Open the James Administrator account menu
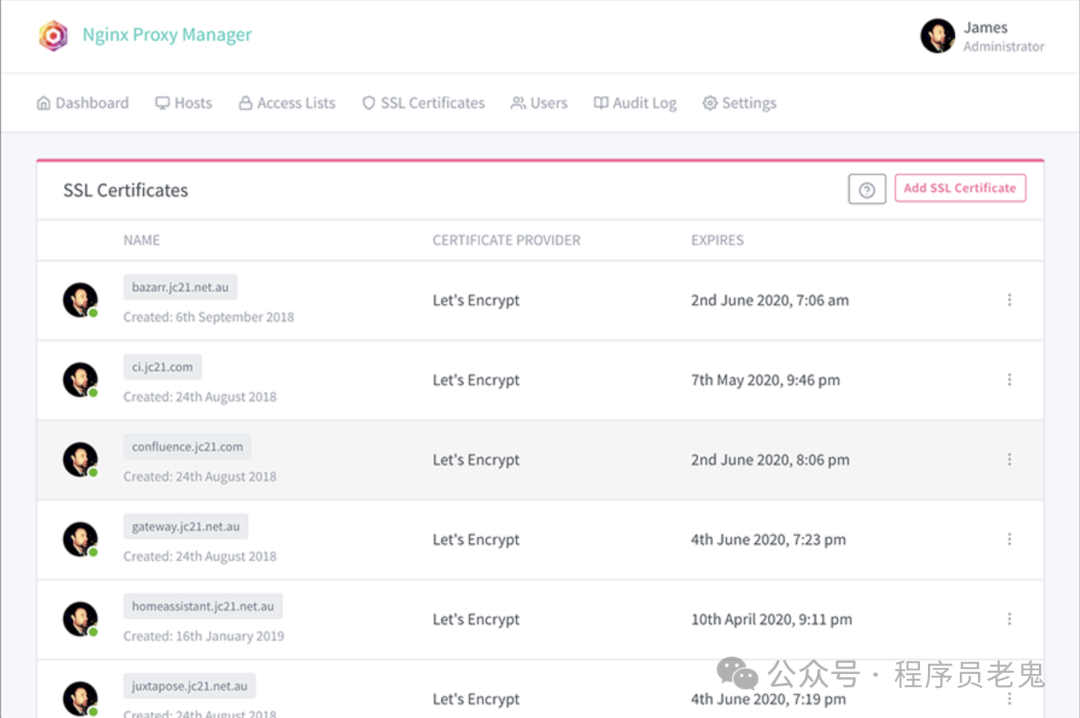Viewport: 1080px width, 718px height. pyautogui.click(x=982, y=36)
